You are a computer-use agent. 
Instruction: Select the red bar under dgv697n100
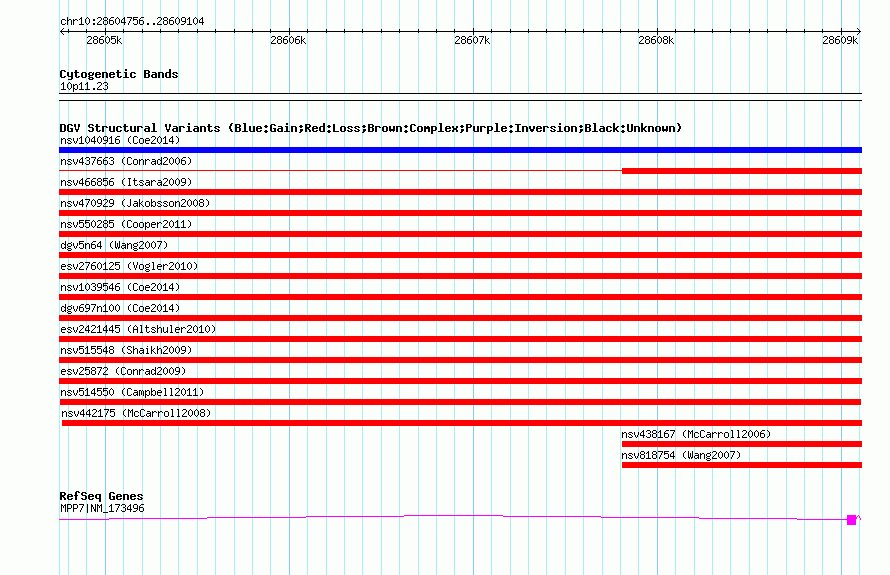460,318
